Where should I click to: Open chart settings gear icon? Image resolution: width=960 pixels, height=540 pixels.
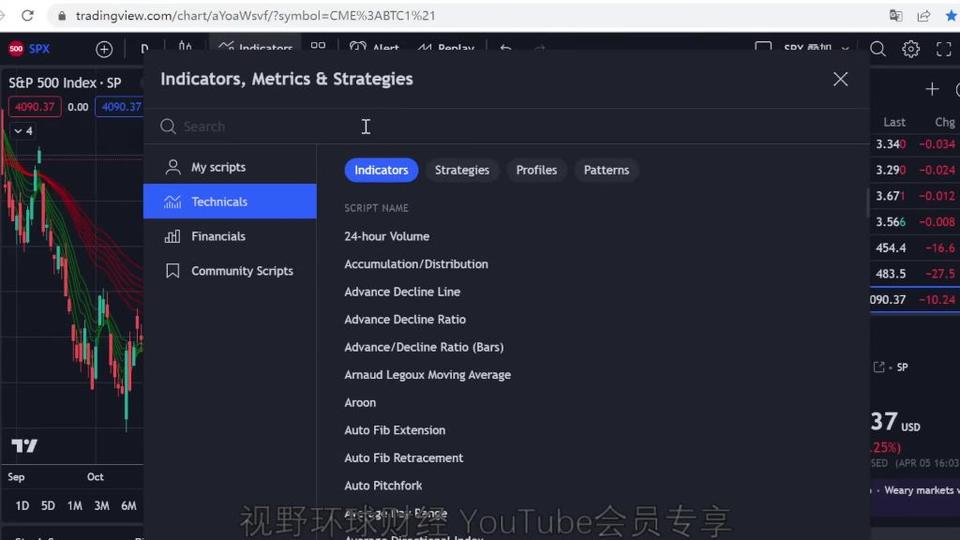911,49
